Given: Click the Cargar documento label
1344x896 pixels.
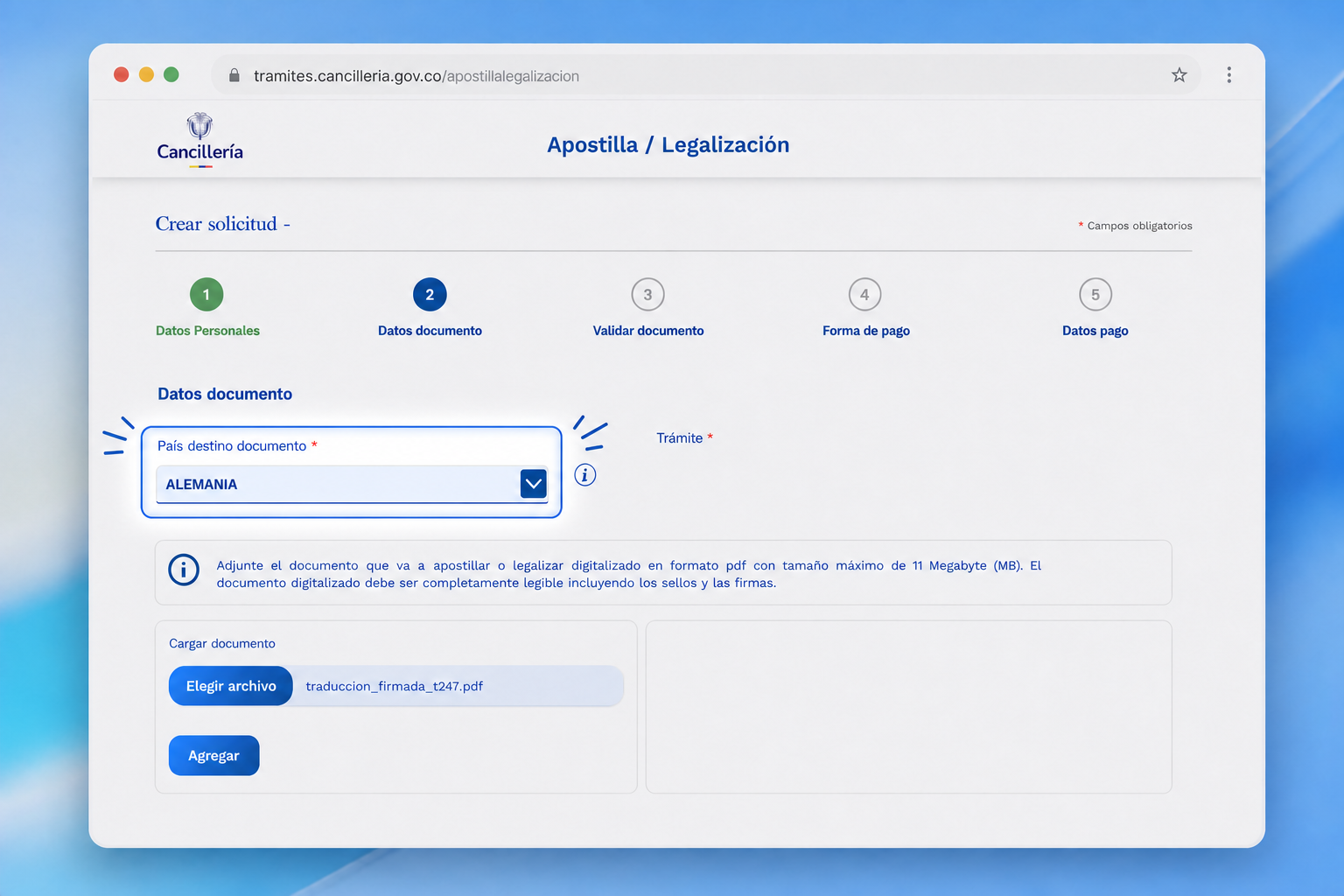Looking at the screenshot, I should tap(222, 643).
